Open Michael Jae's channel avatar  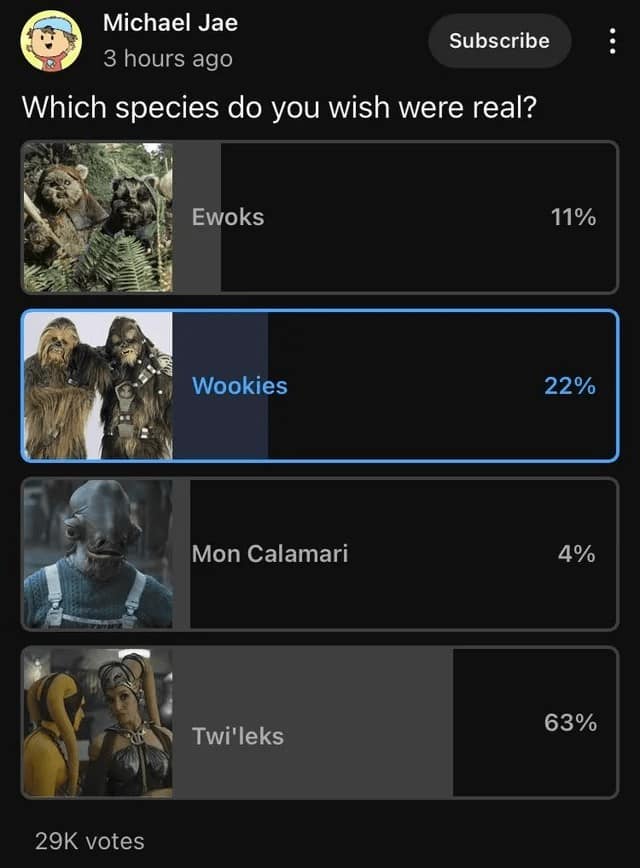click(x=51, y=41)
